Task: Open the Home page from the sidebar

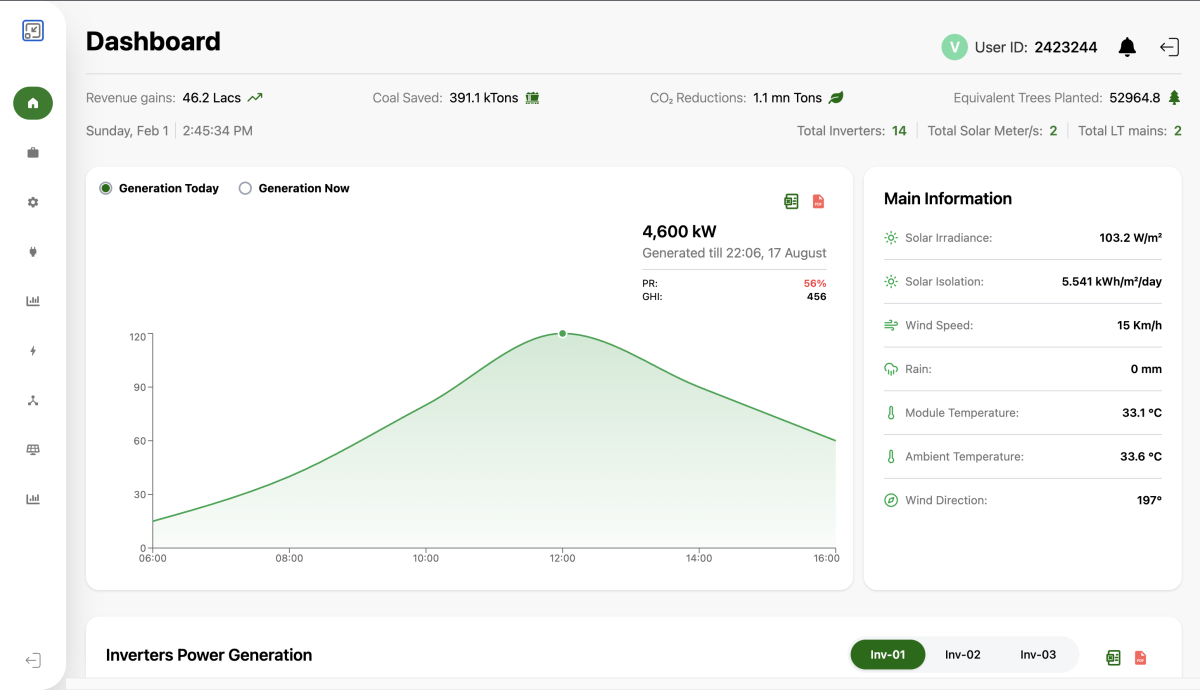Action: (33, 103)
